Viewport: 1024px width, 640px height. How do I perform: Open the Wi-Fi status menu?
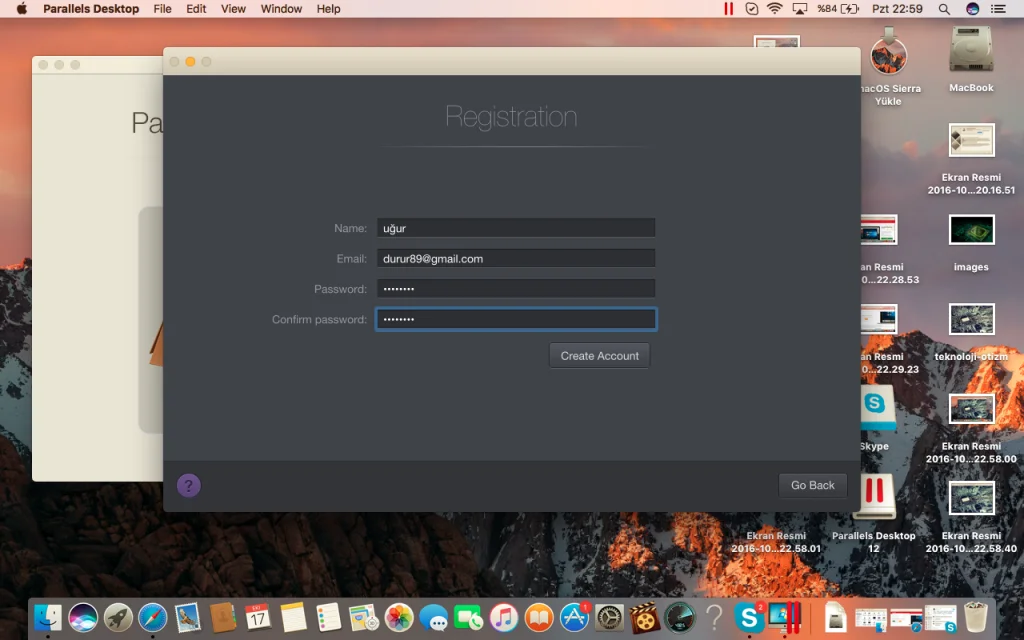(774, 9)
